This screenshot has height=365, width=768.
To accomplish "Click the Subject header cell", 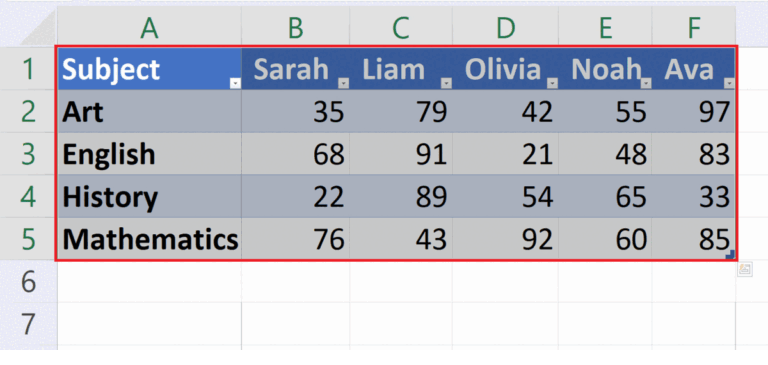I will click(x=149, y=69).
